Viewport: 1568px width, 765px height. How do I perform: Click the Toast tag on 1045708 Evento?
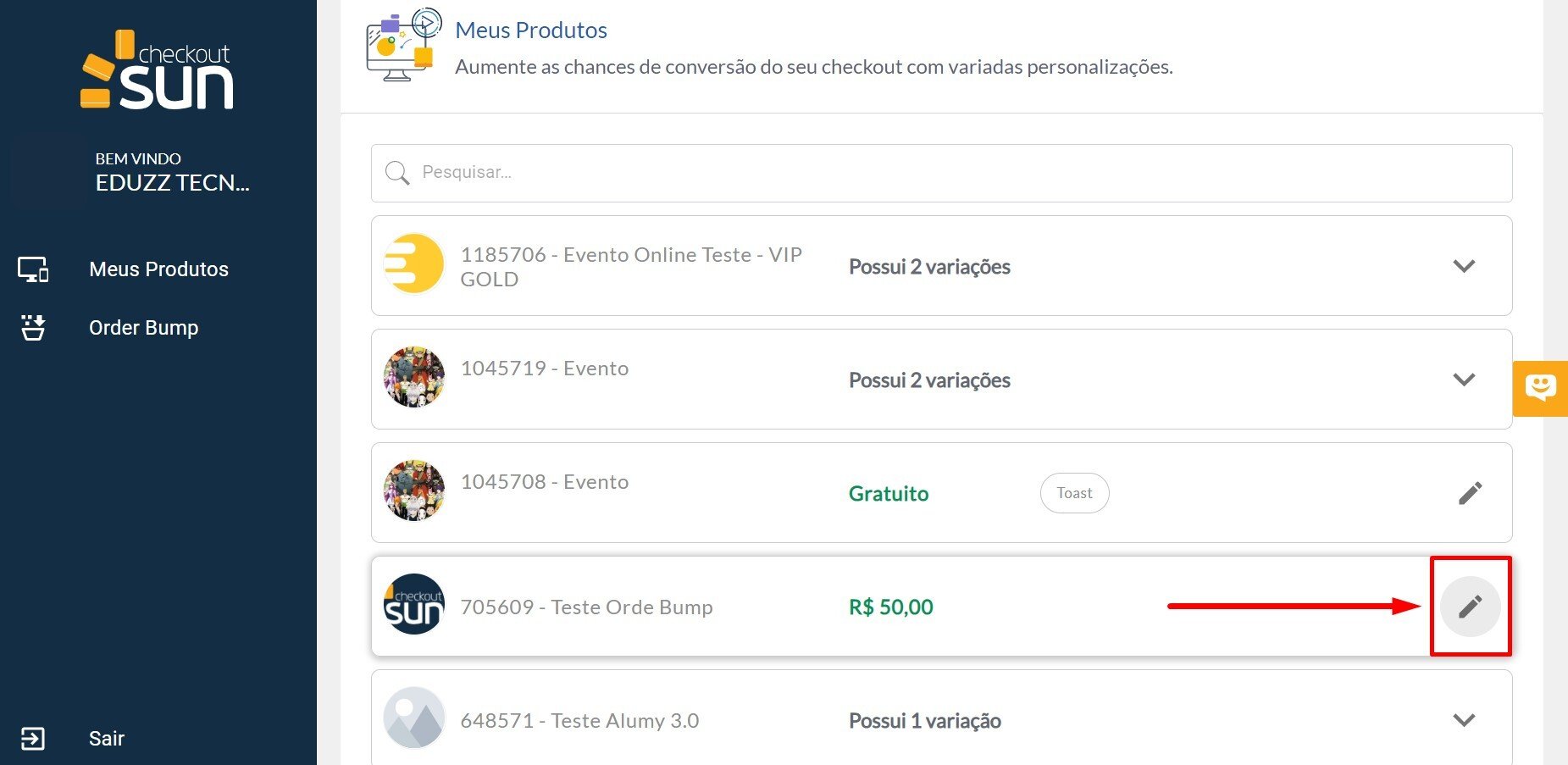(x=1074, y=493)
